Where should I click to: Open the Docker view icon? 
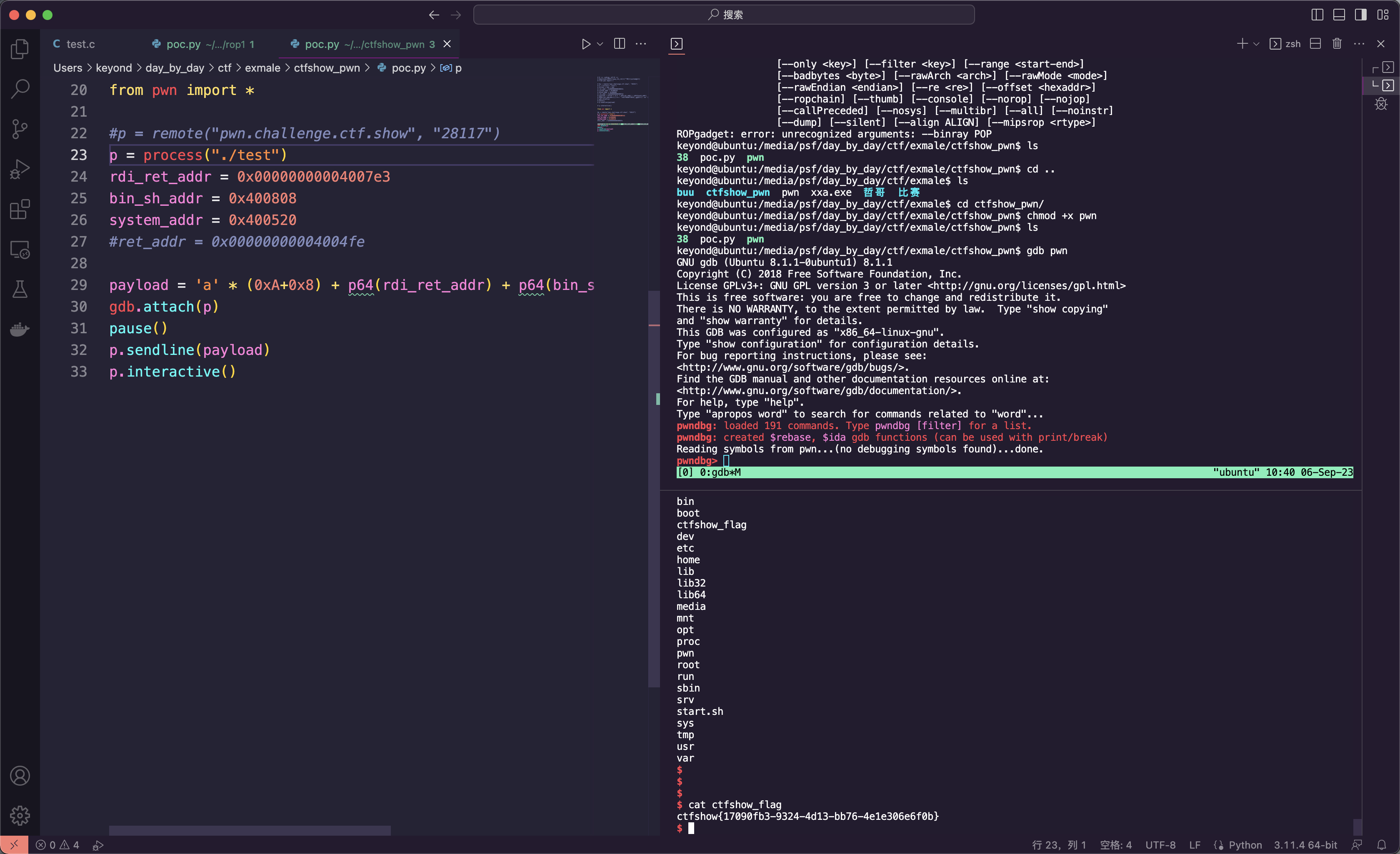(20, 330)
